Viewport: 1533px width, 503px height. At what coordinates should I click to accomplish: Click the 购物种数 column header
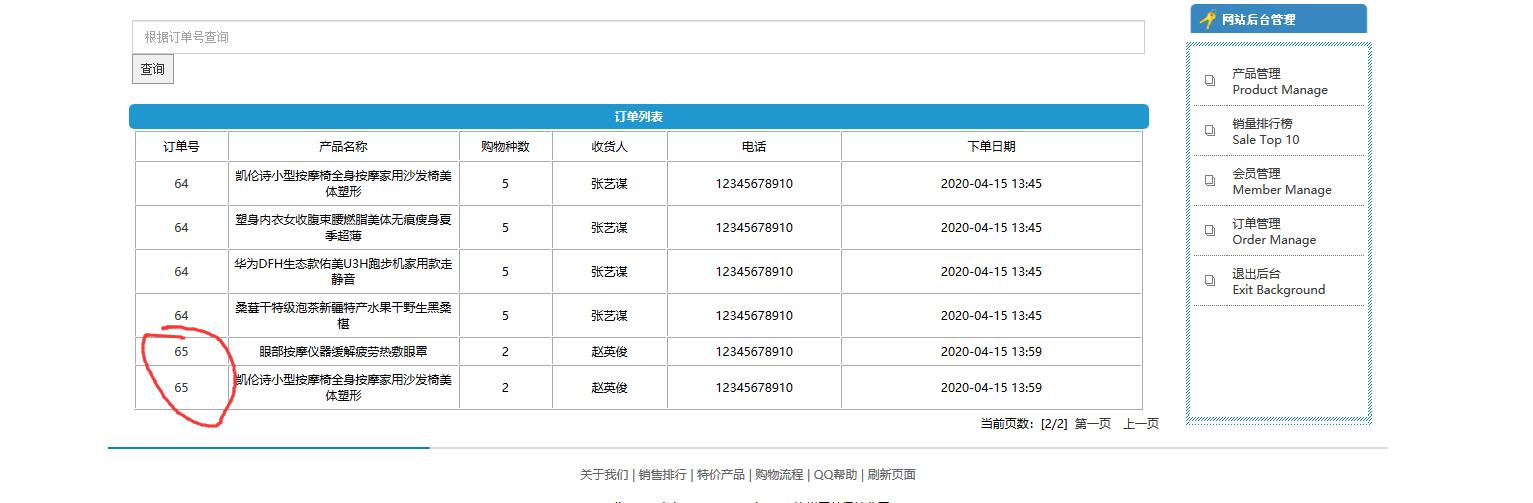tap(505, 146)
